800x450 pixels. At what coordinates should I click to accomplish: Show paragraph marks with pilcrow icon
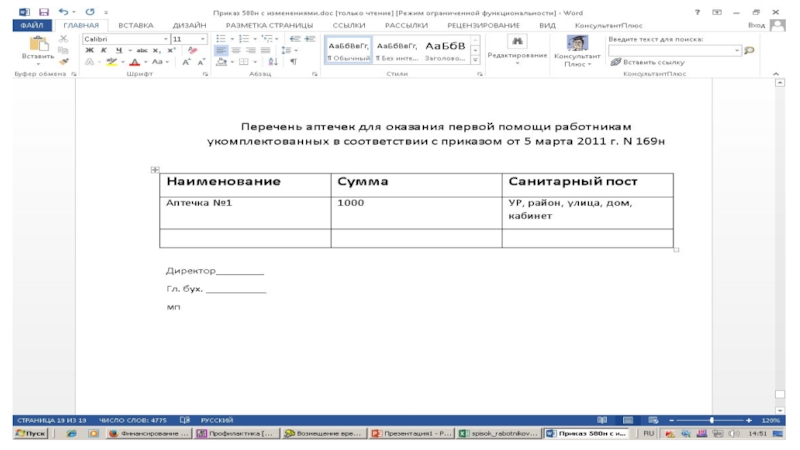point(293,61)
